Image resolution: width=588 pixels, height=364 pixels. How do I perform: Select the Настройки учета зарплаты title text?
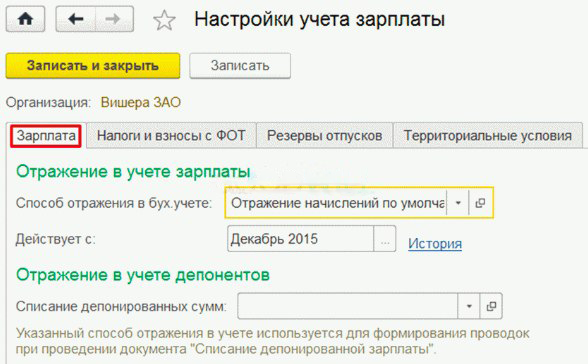click(320, 19)
